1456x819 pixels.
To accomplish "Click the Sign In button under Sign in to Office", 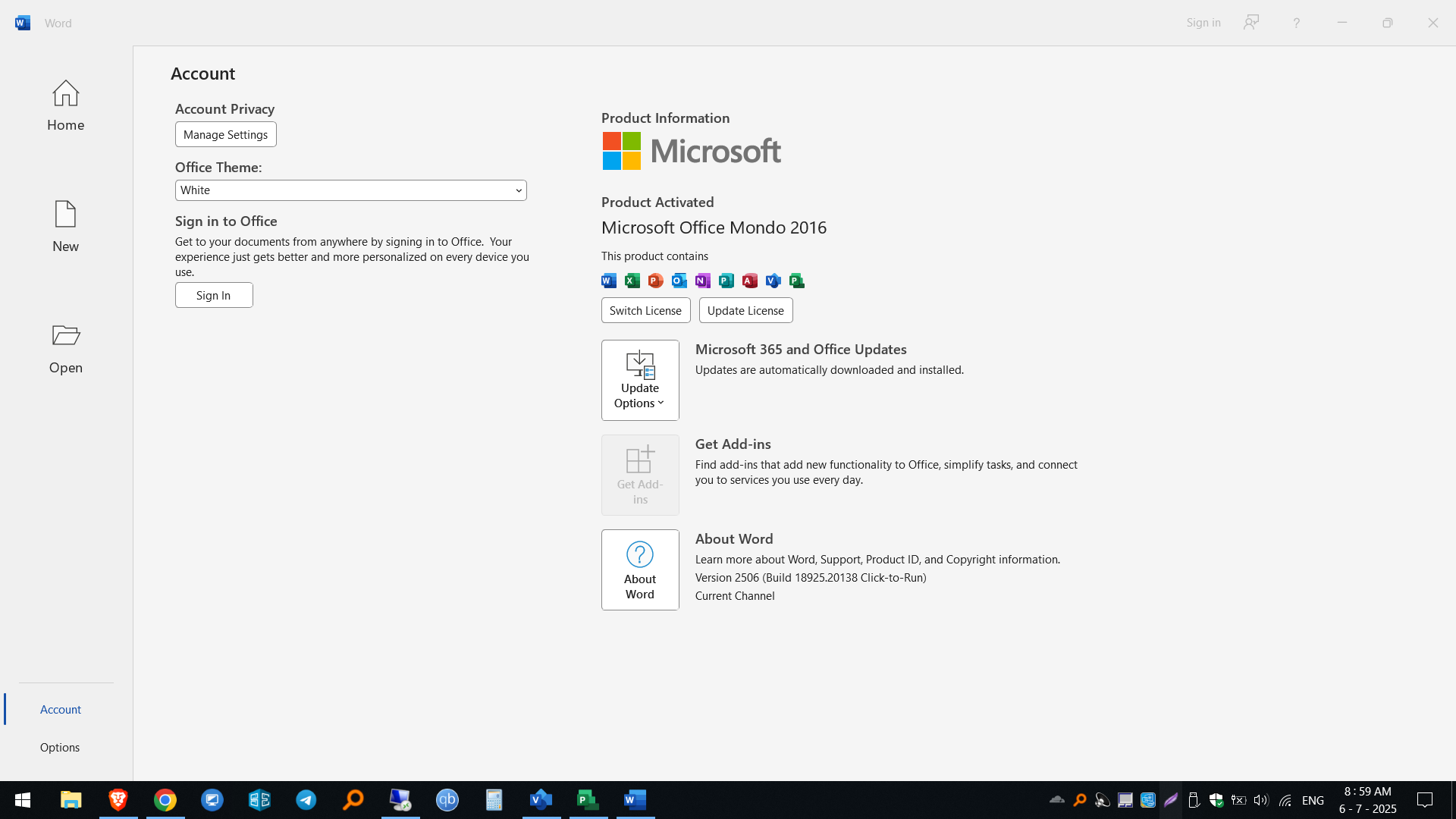I will tap(214, 295).
